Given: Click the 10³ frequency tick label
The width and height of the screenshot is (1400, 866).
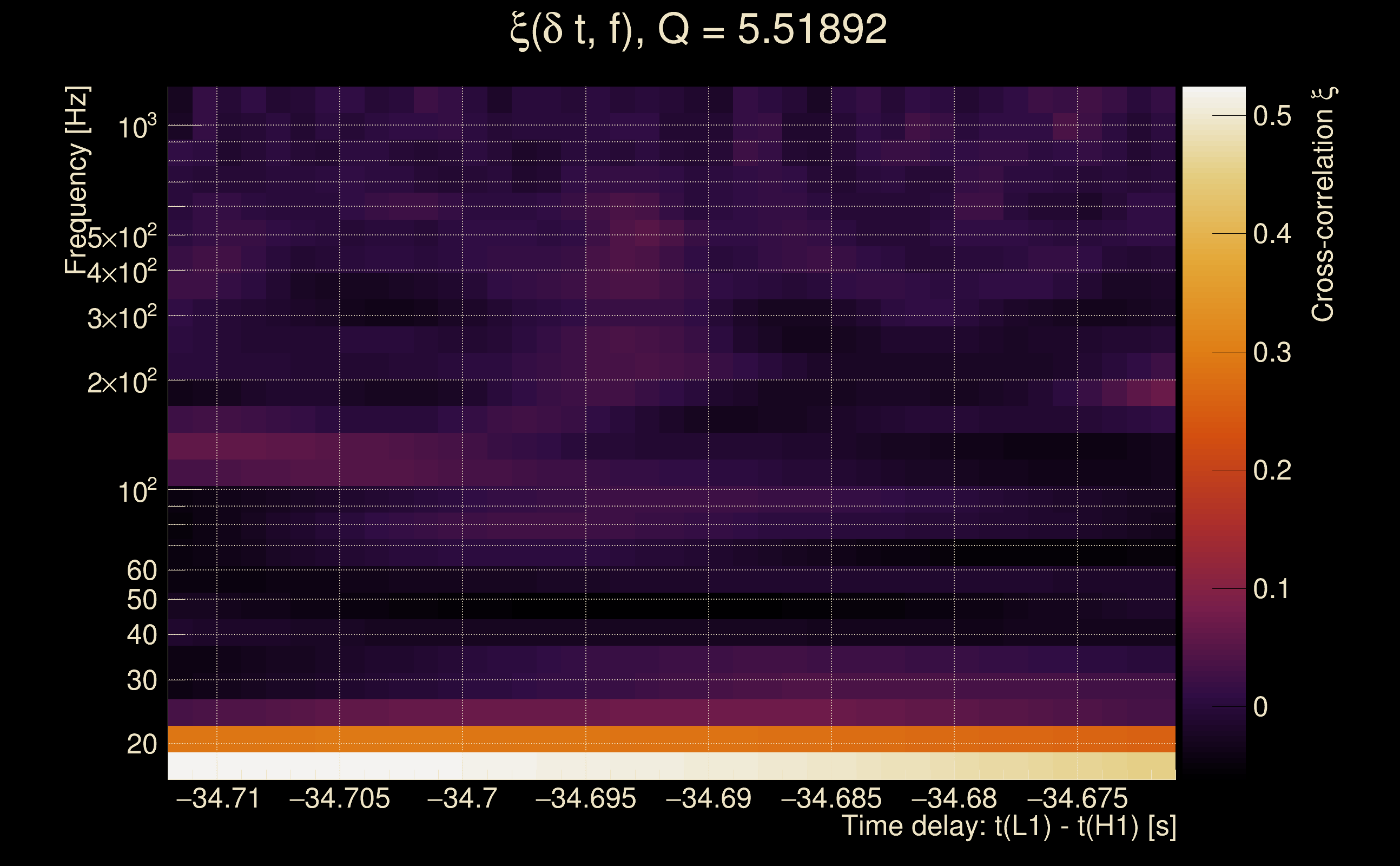Looking at the screenshot, I should pyautogui.click(x=136, y=127).
